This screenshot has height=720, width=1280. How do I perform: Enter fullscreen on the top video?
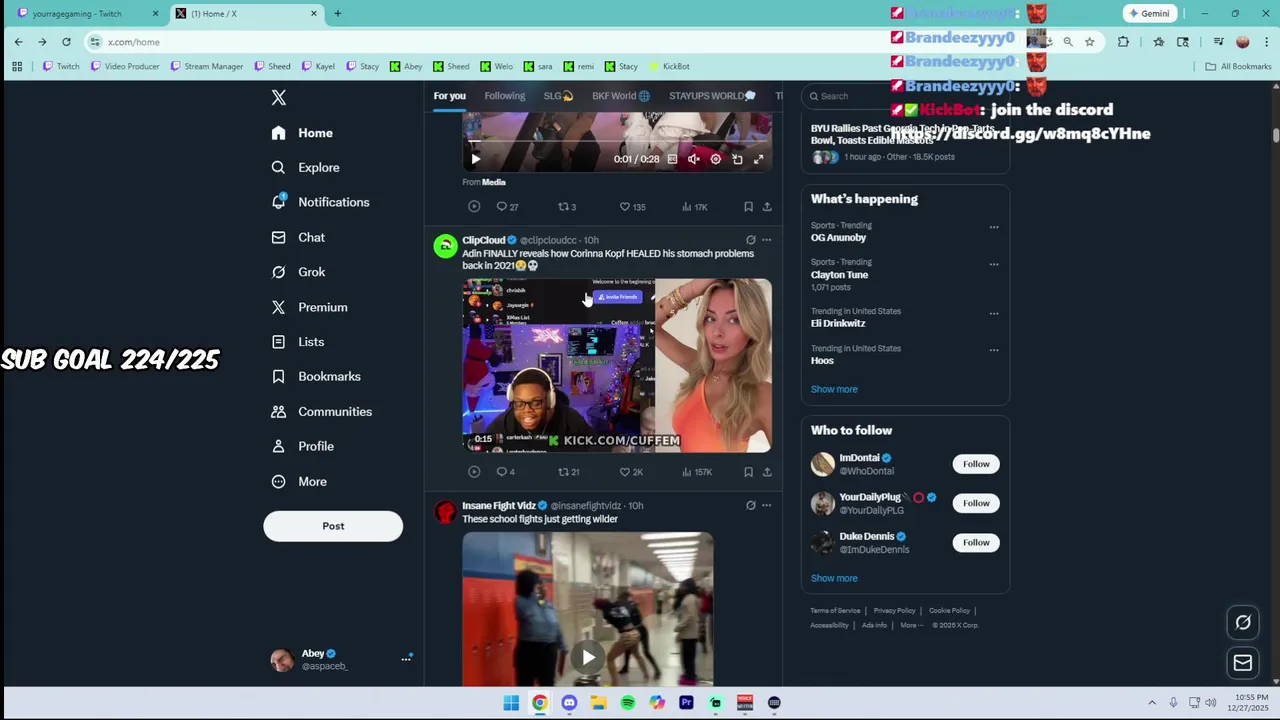point(759,159)
